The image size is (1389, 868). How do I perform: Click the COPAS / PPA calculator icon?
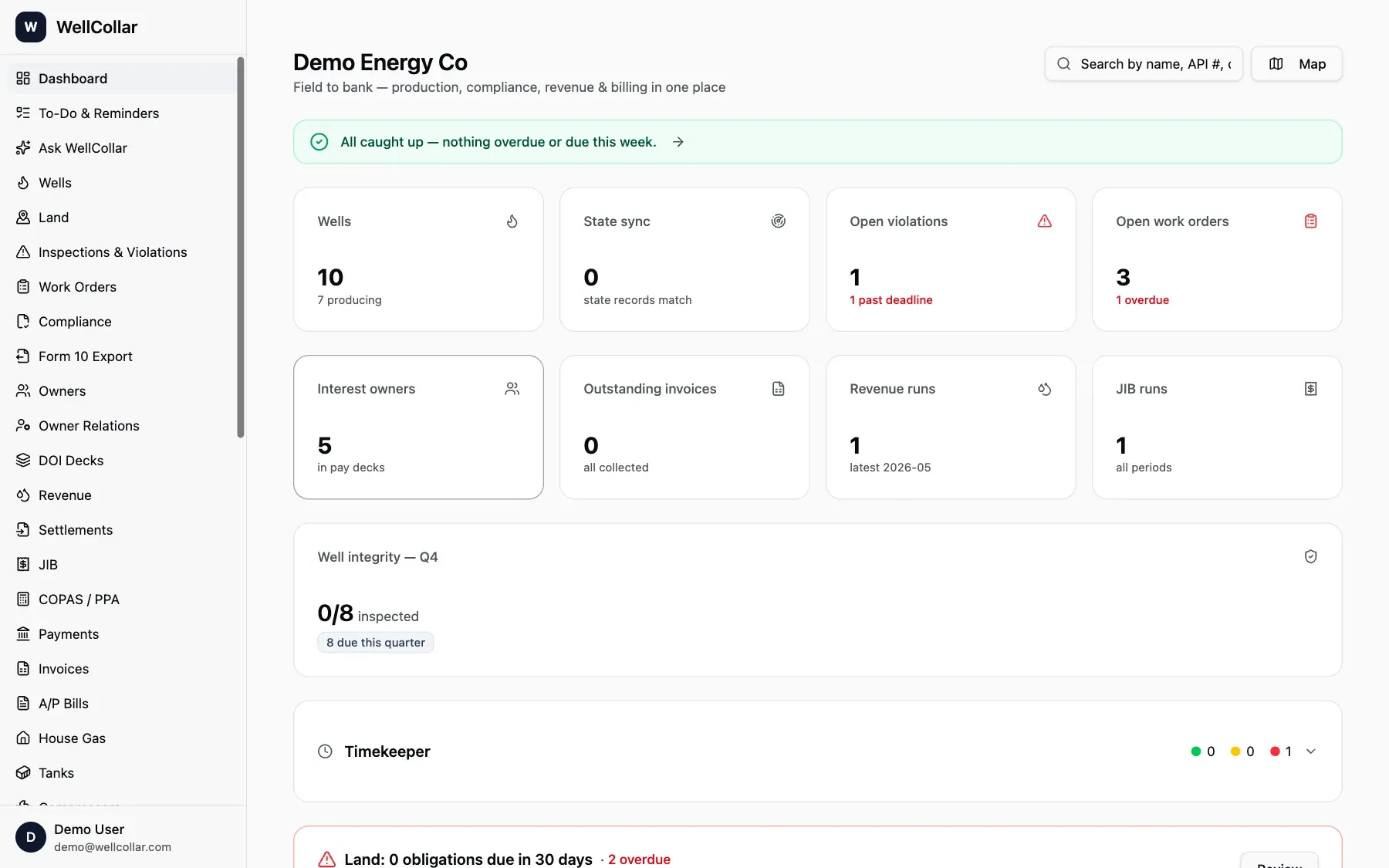tap(23, 599)
